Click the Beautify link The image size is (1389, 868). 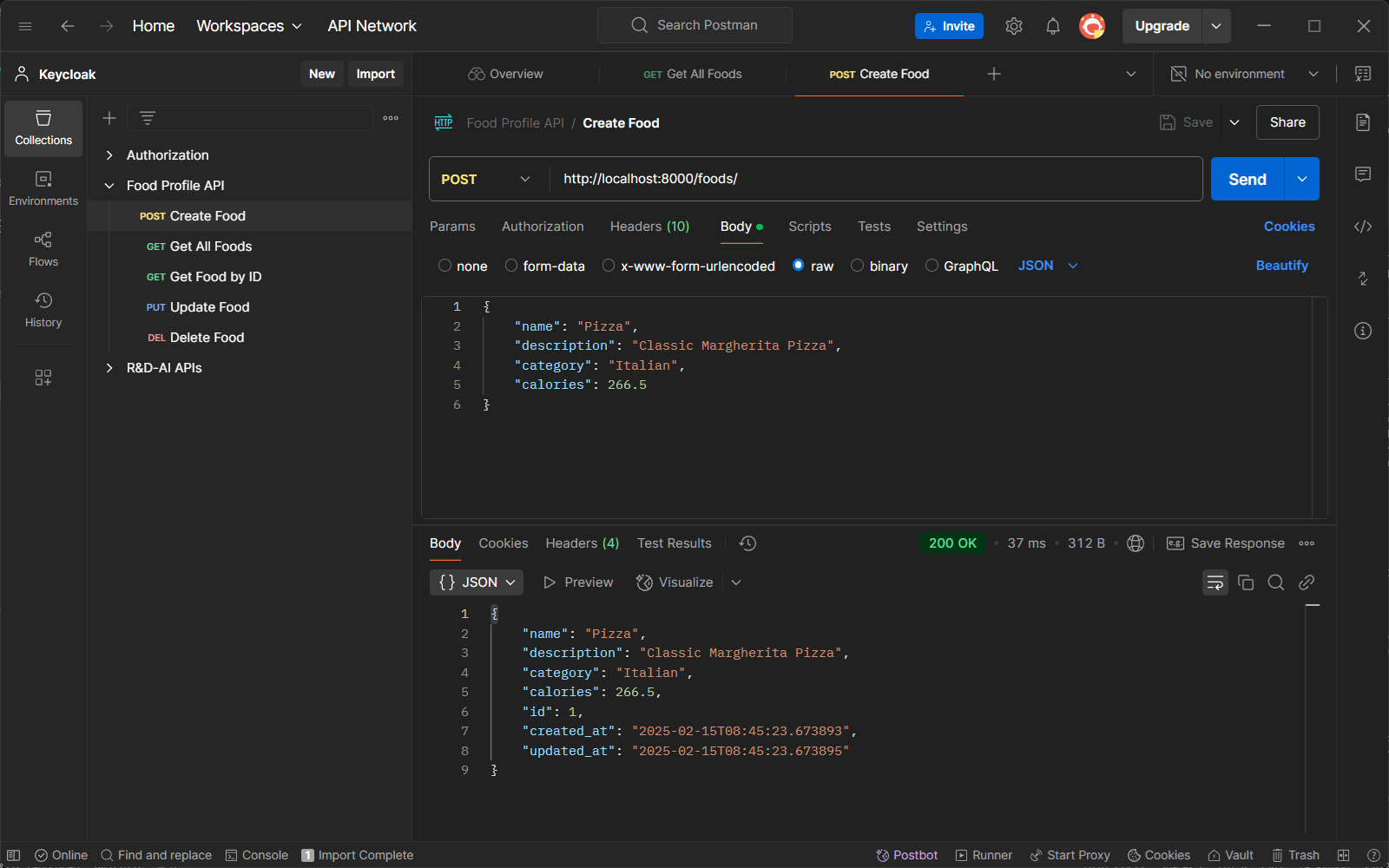[x=1281, y=266]
